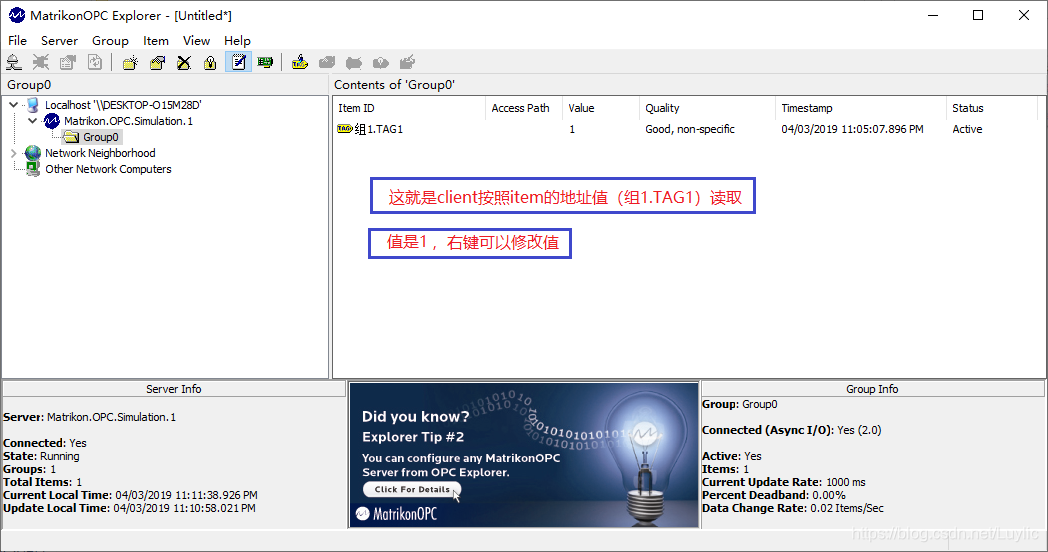Viewport: 1048px width, 552px height.
Task: Click 'Current Update Rate: 1000 ms' text
Action: 783,482
